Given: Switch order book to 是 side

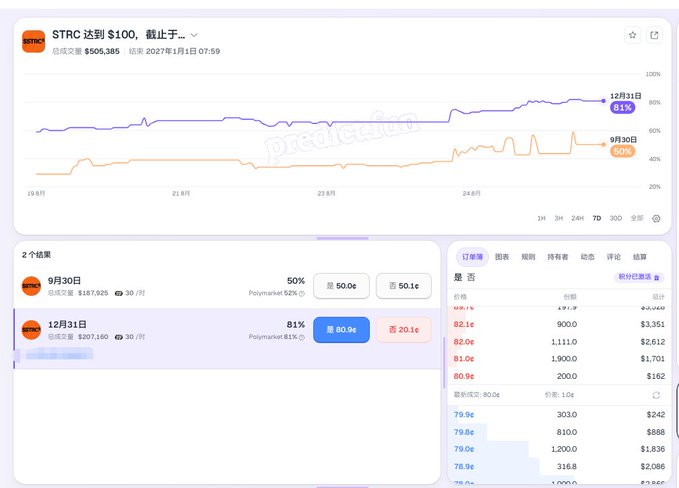Looking at the screenshot, I should [458, 277].
